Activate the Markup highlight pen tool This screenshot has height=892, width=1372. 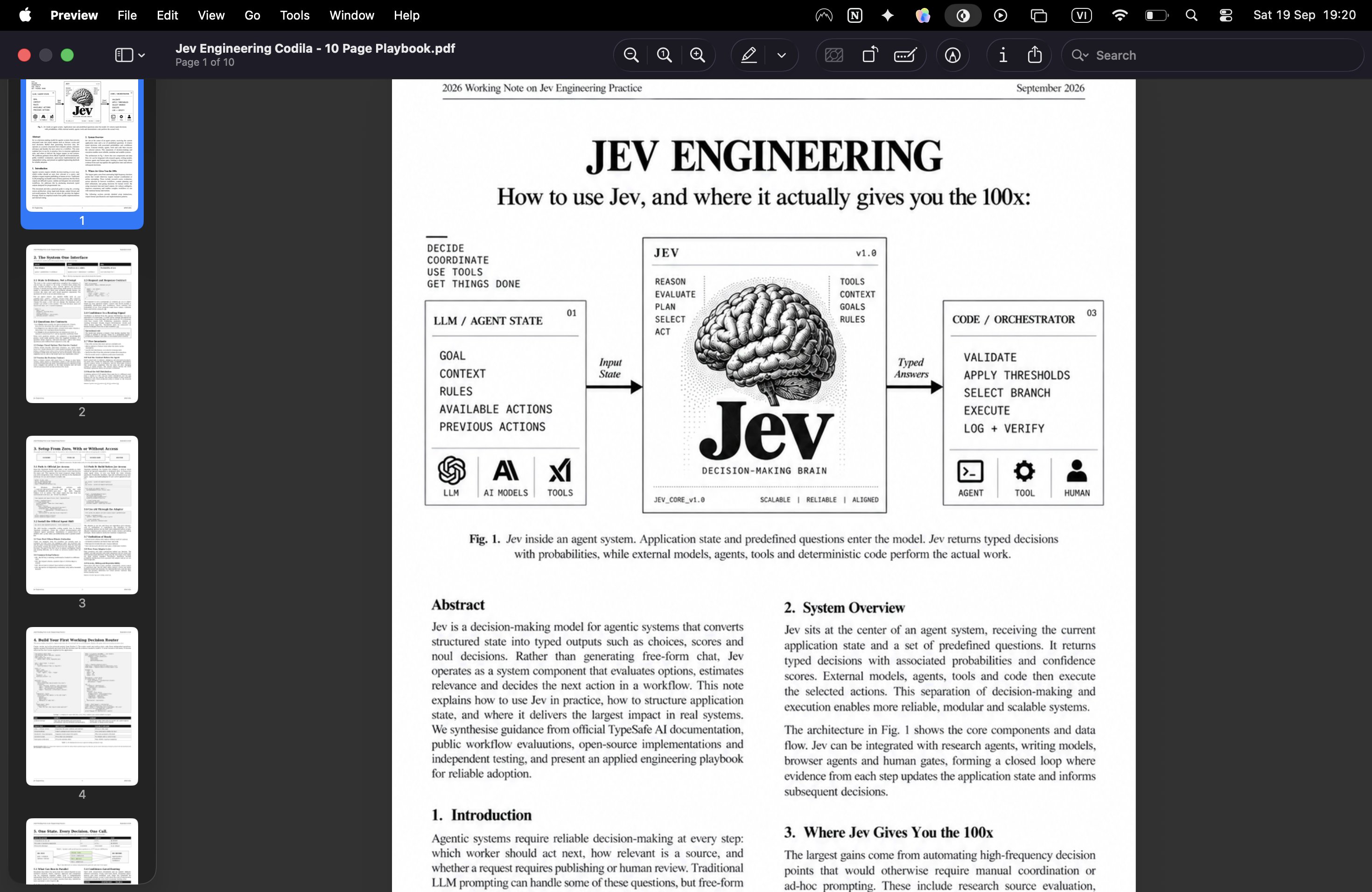(749, 56)
